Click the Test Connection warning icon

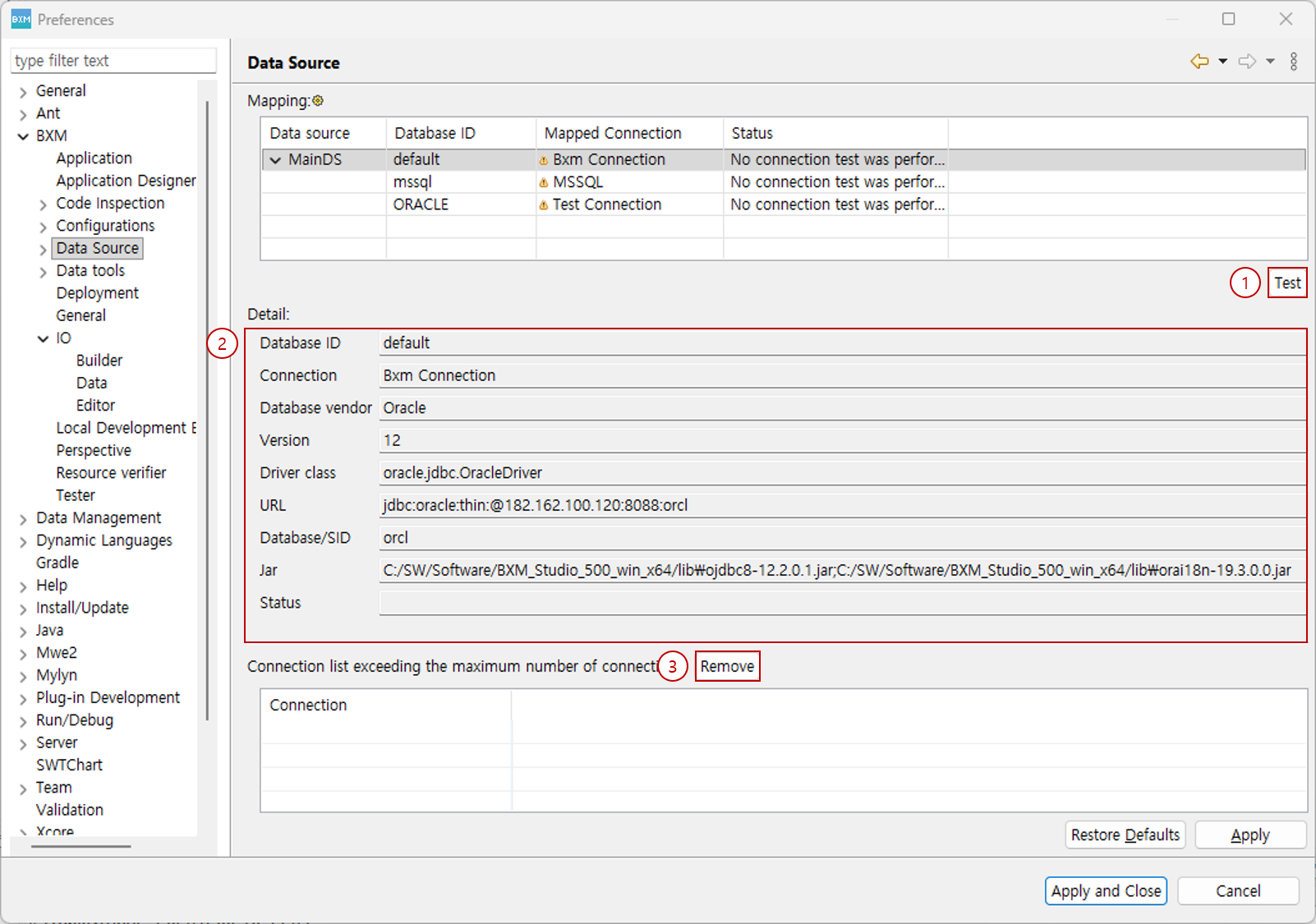(543, 205)
